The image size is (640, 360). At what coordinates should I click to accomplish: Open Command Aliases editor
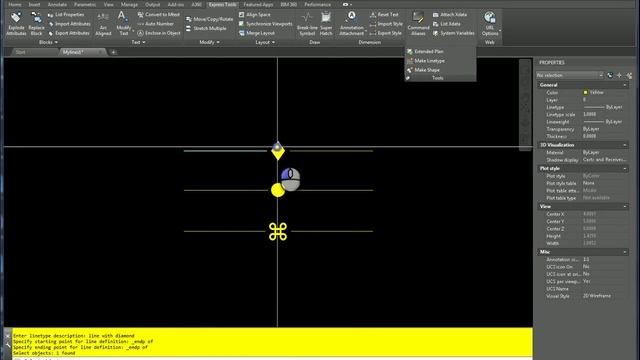tap(418, 24)
